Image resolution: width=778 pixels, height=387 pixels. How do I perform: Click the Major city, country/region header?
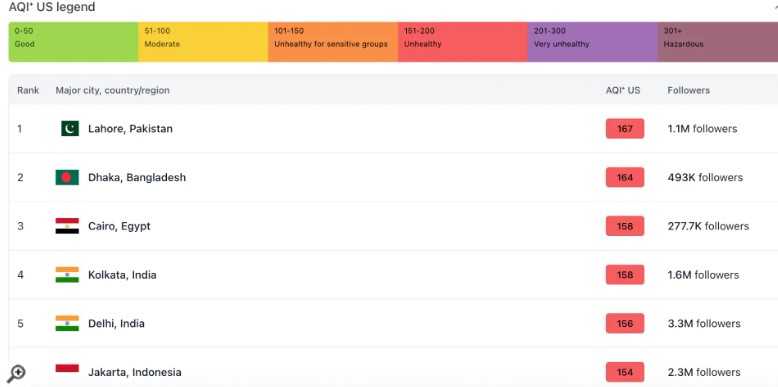[x=113, y=90]
